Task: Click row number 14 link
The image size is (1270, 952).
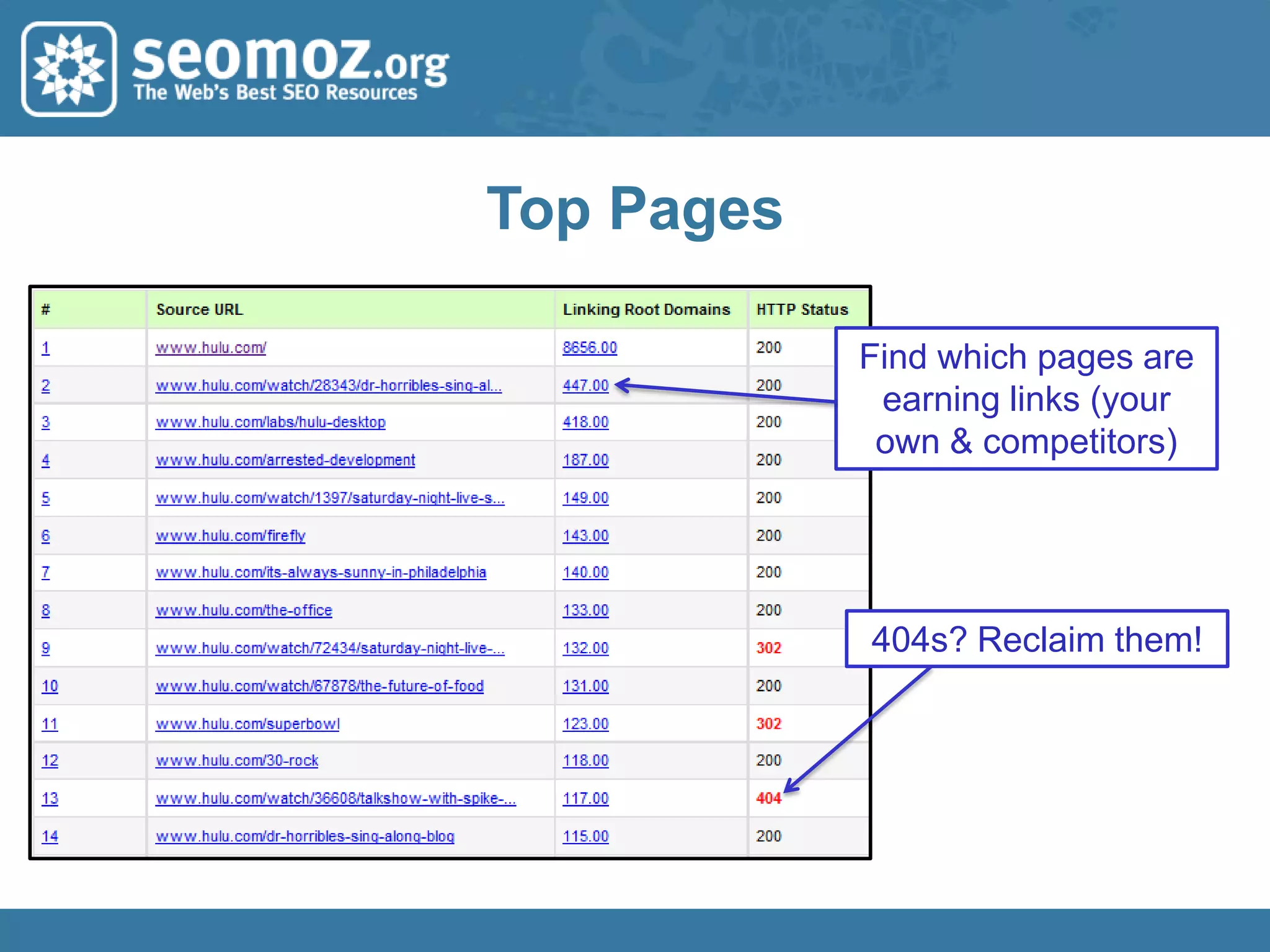Action: coord(50,836)
